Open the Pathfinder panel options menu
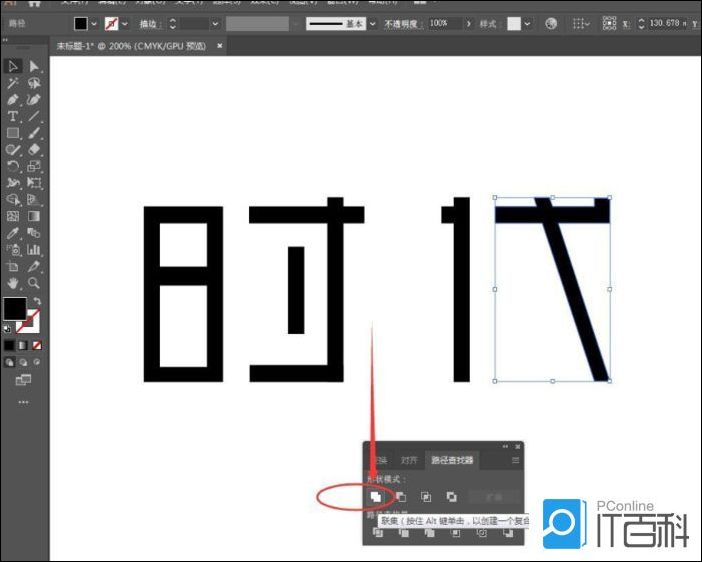Screen dimensions: 702x562 point(515,460)
